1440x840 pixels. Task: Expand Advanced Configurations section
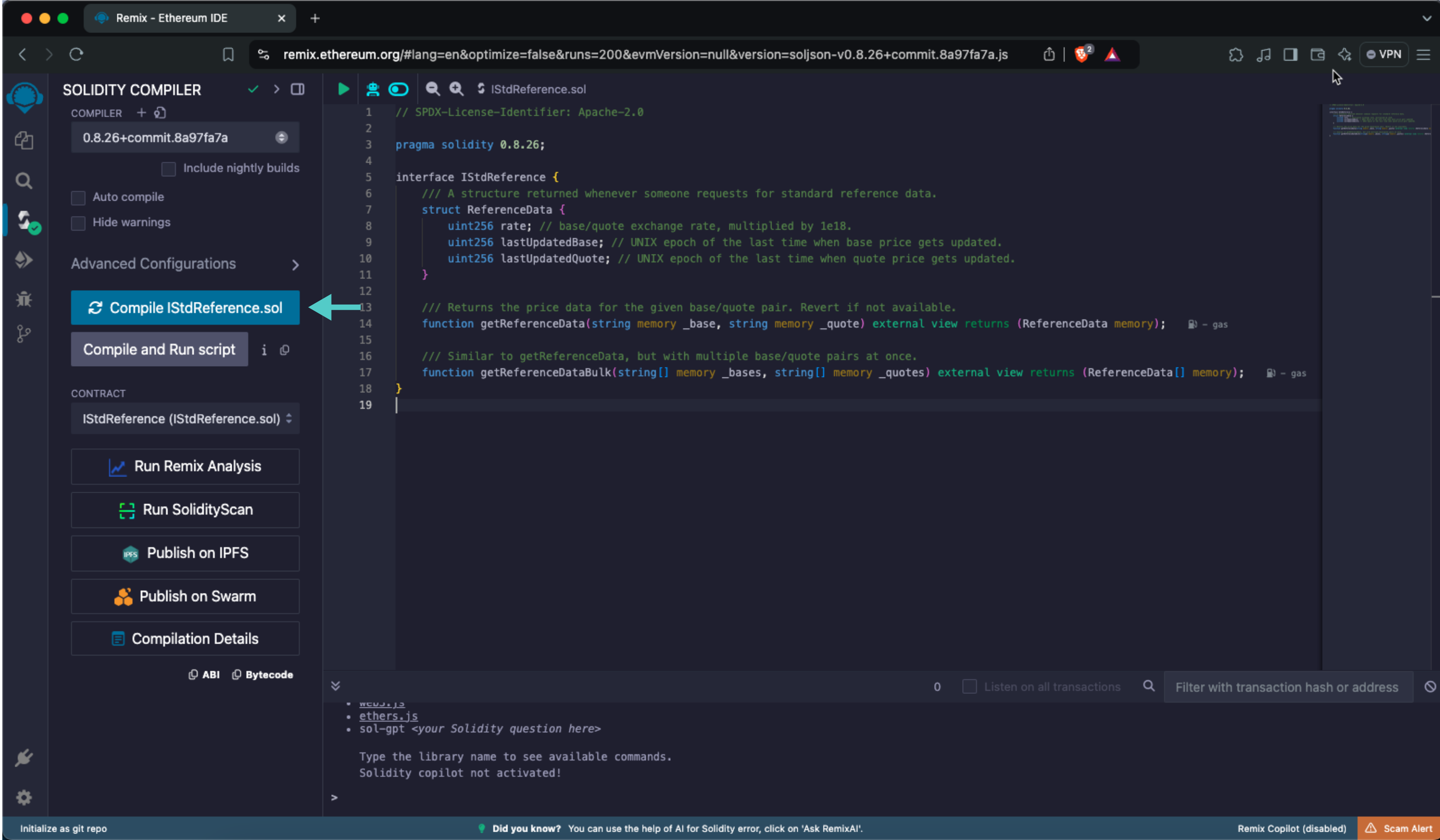[185, 264]
